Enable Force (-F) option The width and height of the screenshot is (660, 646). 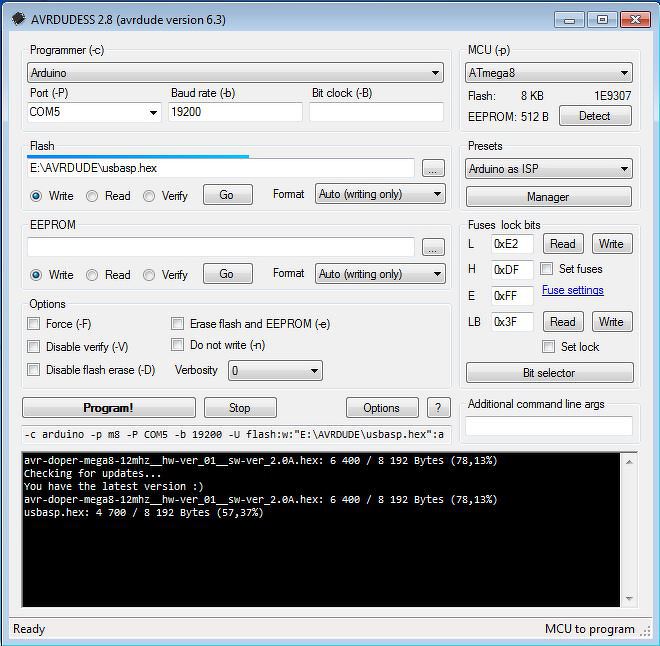click(x=34, y=324)
